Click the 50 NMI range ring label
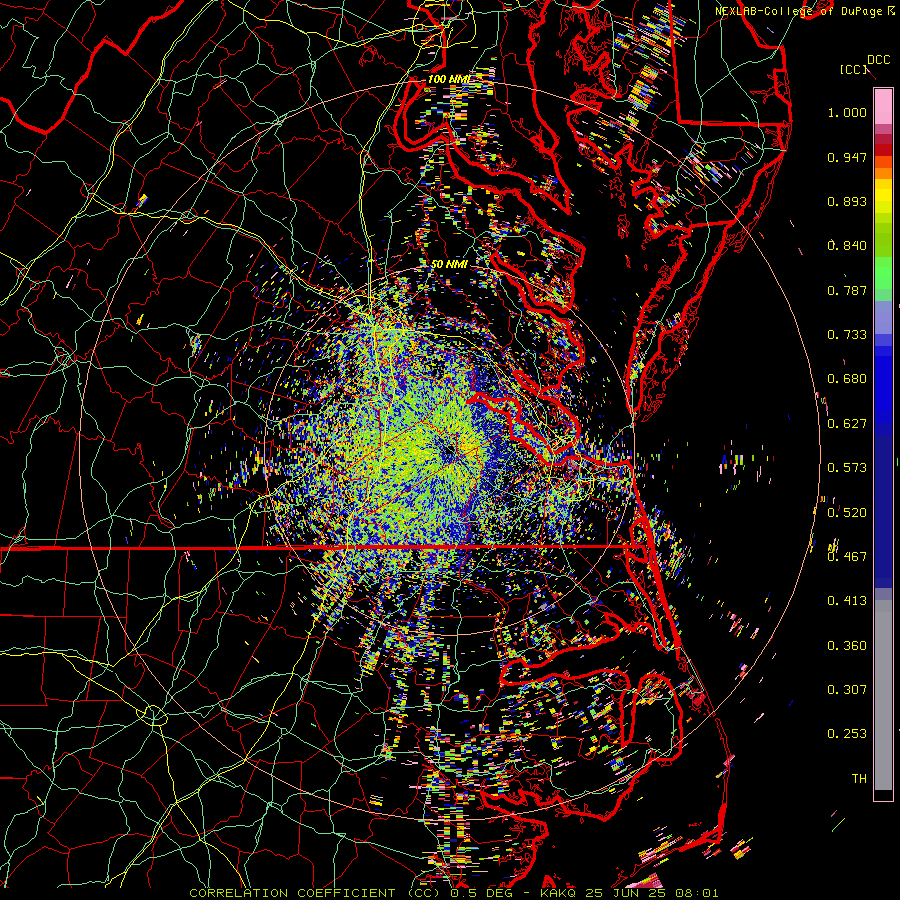 click(x=449, y=264)
